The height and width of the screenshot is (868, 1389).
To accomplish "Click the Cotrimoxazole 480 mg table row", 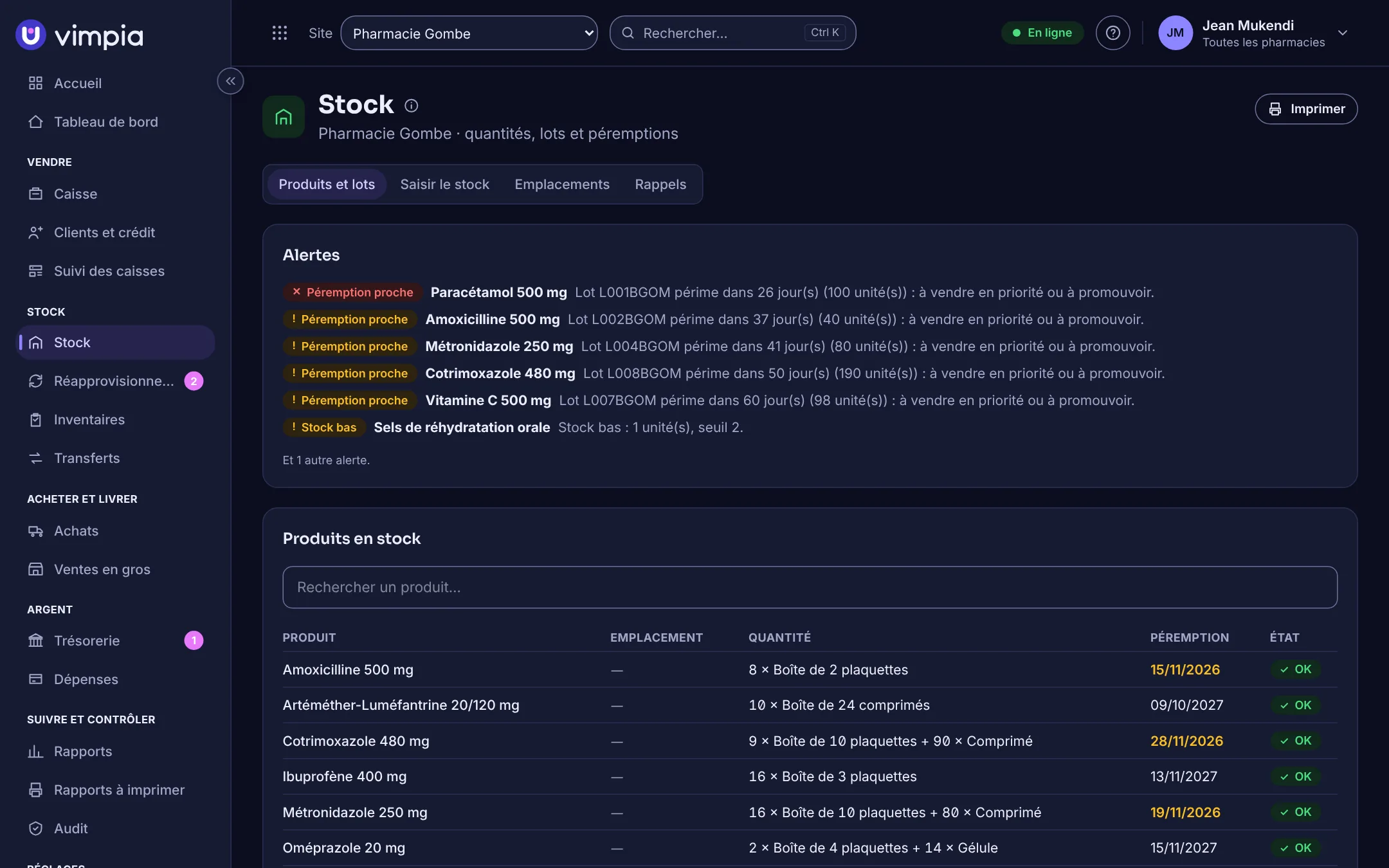I will [810, 741].
